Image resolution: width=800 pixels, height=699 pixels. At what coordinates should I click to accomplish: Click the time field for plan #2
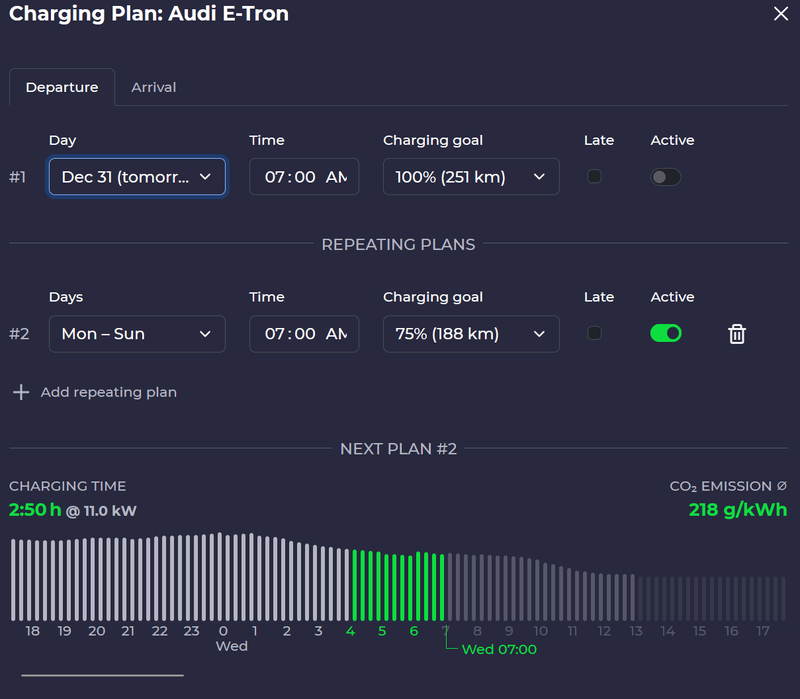[x=304, y=334]
